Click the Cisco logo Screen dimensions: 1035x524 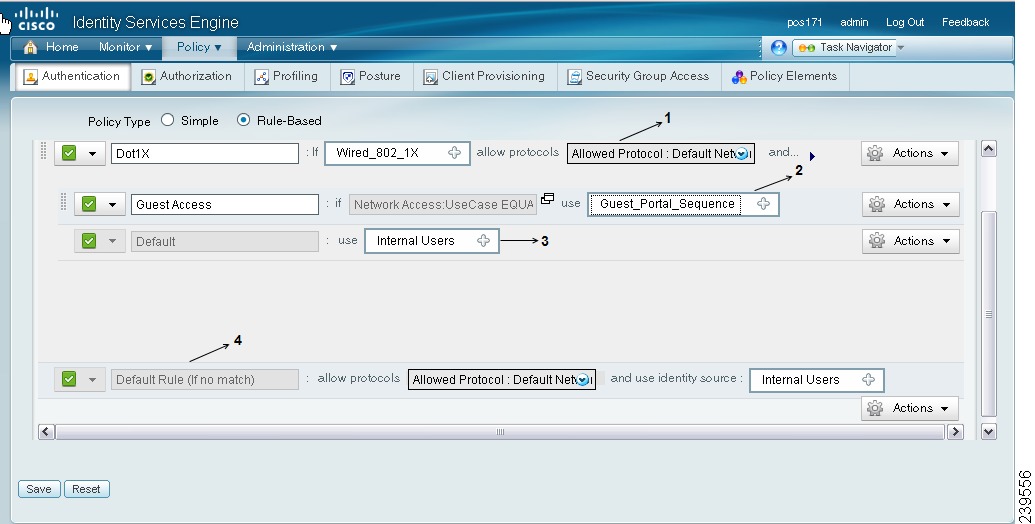point(36,20)
